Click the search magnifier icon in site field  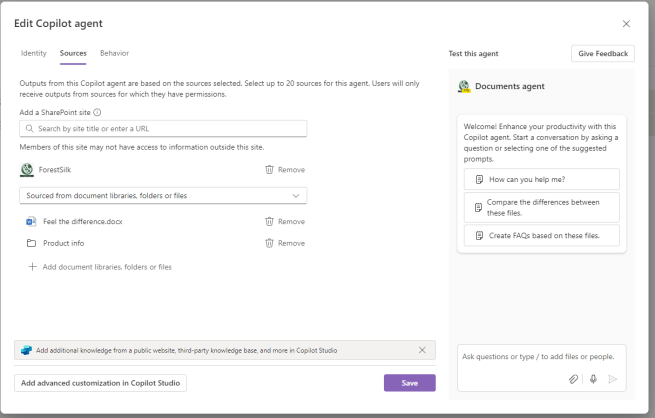coord(29,129)
